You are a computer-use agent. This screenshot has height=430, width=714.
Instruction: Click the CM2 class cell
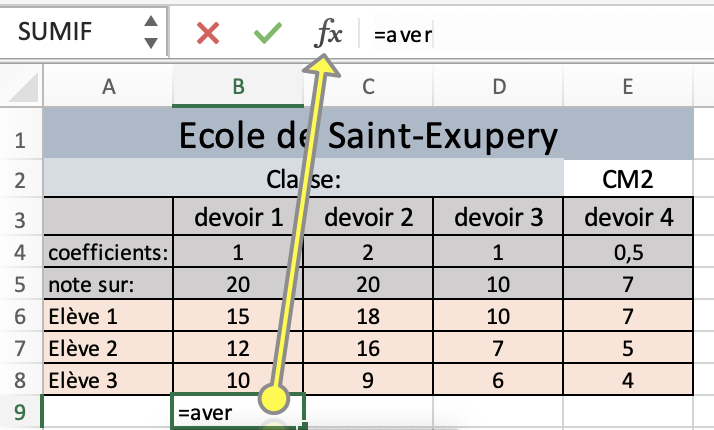[628, 178]
